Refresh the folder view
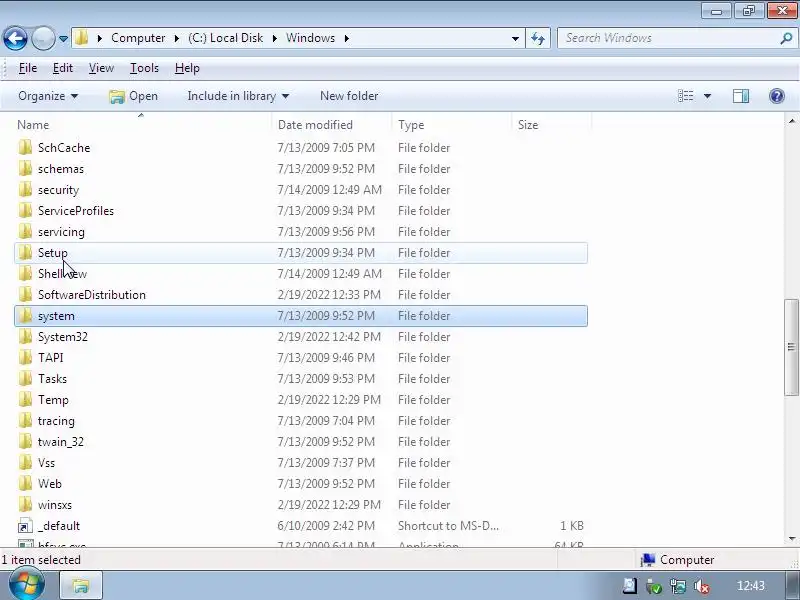800x600 pixels. click(538, 38)
